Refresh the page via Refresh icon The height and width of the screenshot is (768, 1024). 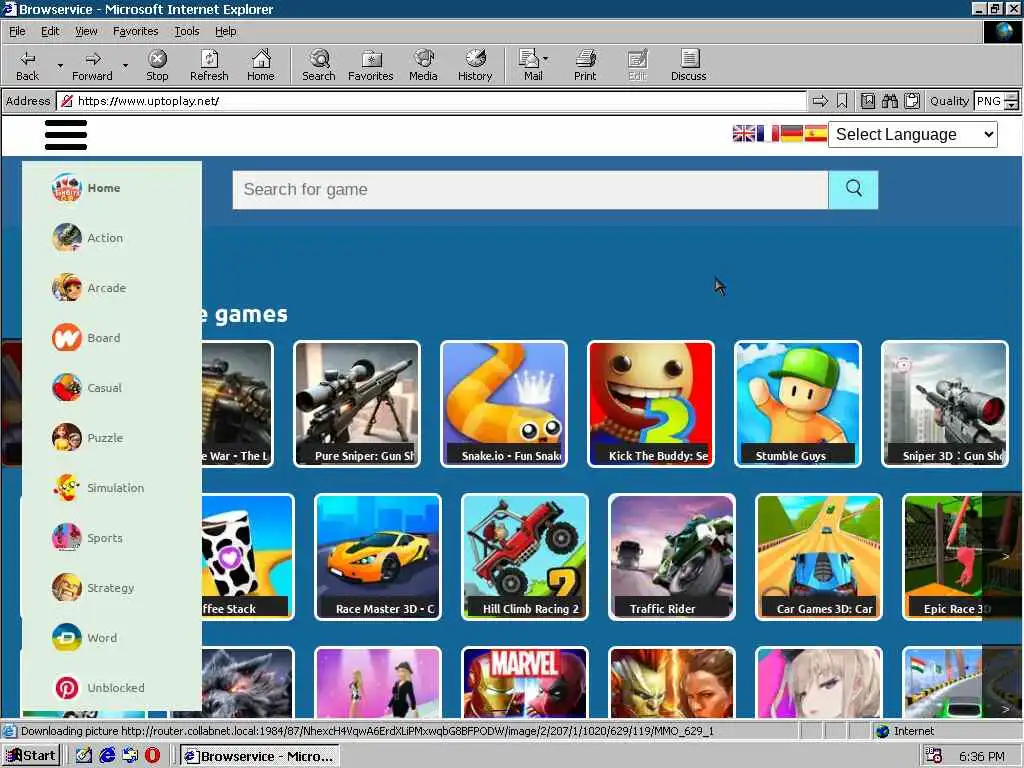(x=209, y=65)
